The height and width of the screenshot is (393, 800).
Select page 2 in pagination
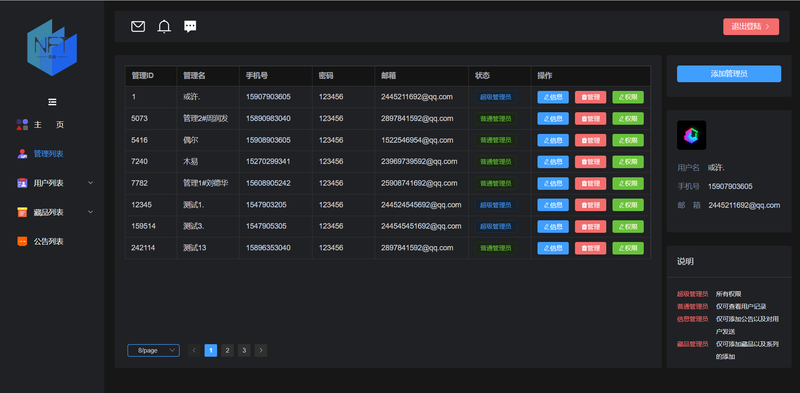pyautogui.click(x=228, y=350)
